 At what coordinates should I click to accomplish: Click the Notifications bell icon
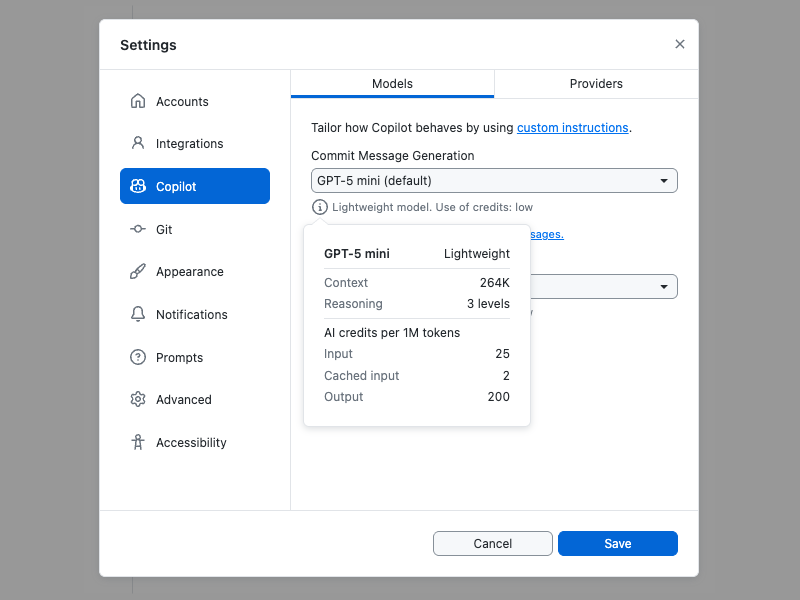pyautogui.click(x=138, y=314)
